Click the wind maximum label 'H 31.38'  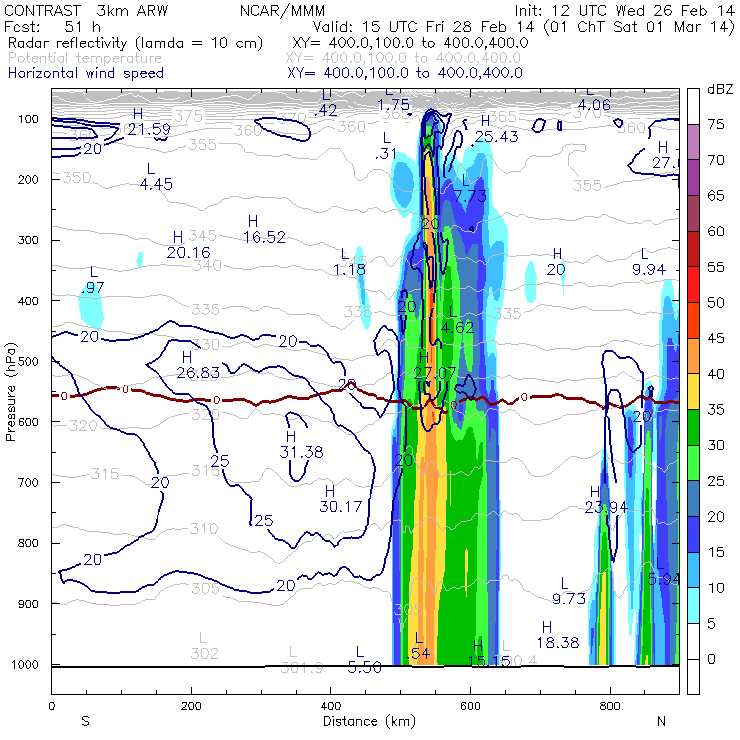[x=301, y=445]
